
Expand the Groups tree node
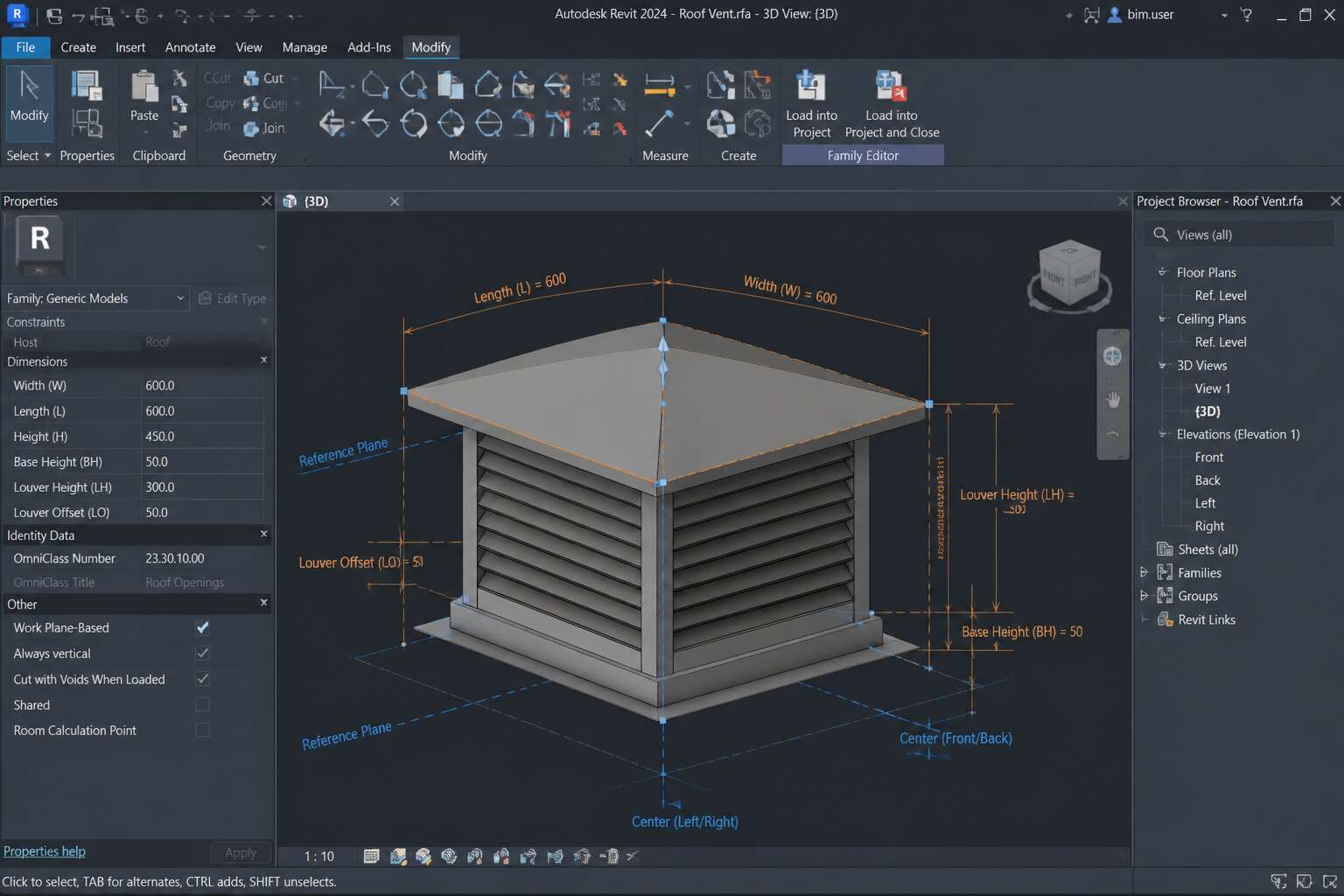click(x=1144, y=596)
